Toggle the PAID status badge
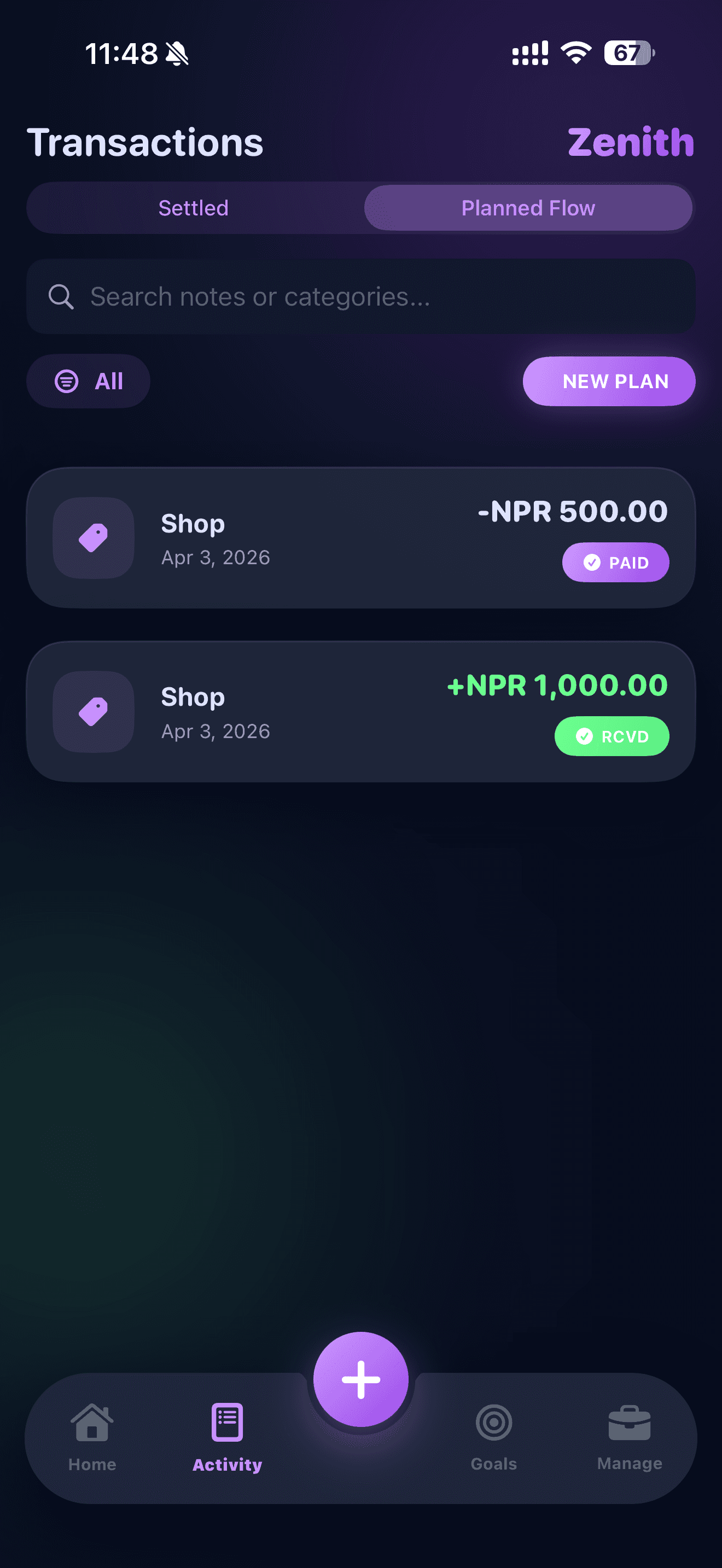 [x=615, y=563]
